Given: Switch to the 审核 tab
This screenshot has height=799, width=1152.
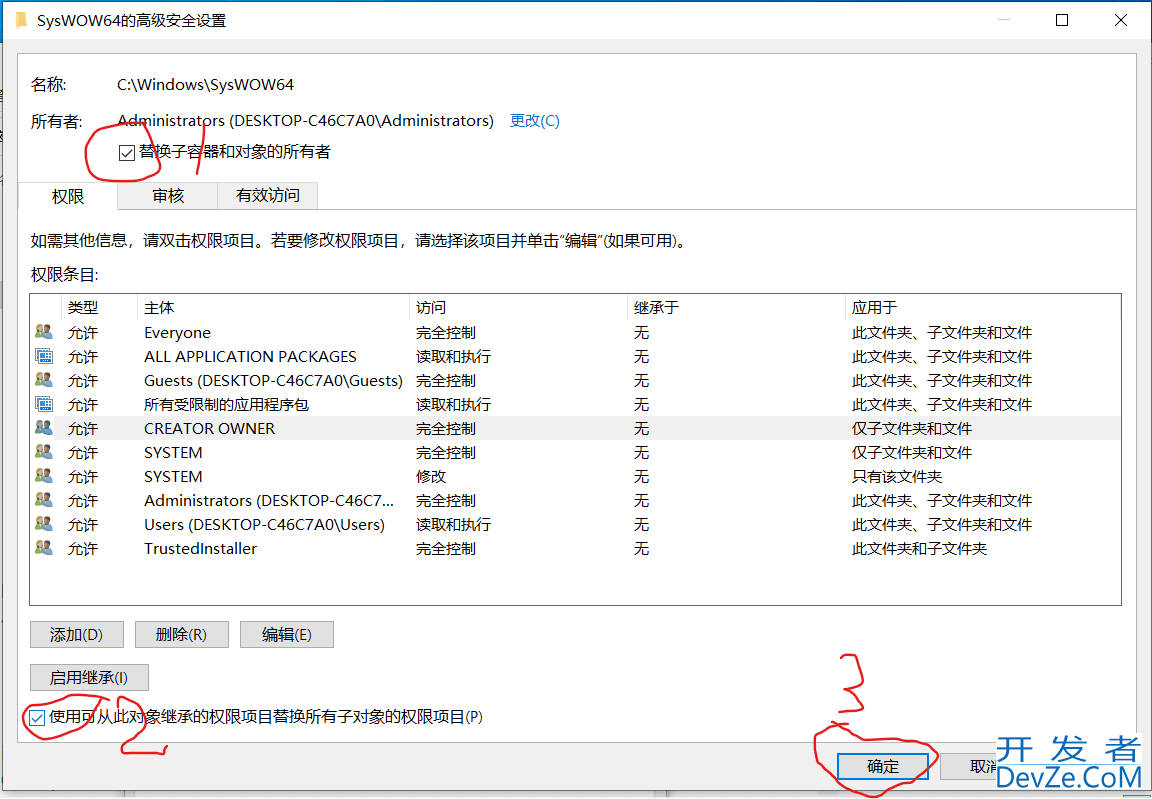Looking at the screenshot, I should pos(168,195).
